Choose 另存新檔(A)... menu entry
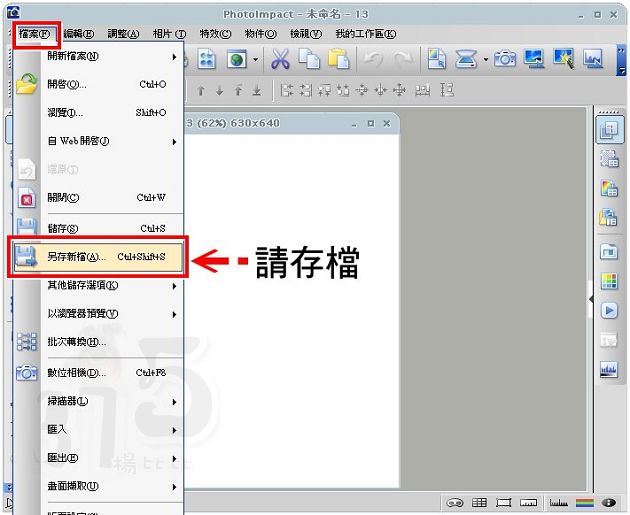The width and height of the screenshot is (630, 515). click(98, 257)
